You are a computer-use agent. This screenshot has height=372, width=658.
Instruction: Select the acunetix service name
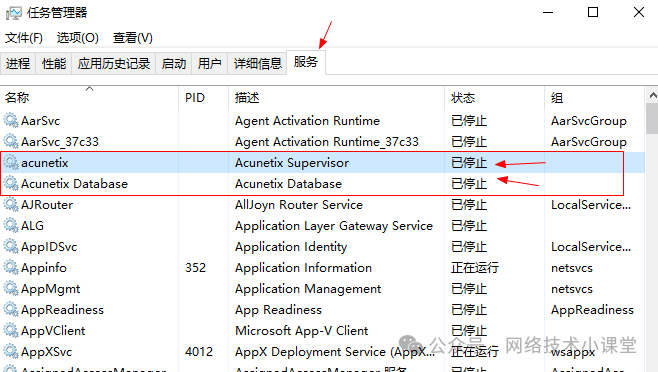44,163
